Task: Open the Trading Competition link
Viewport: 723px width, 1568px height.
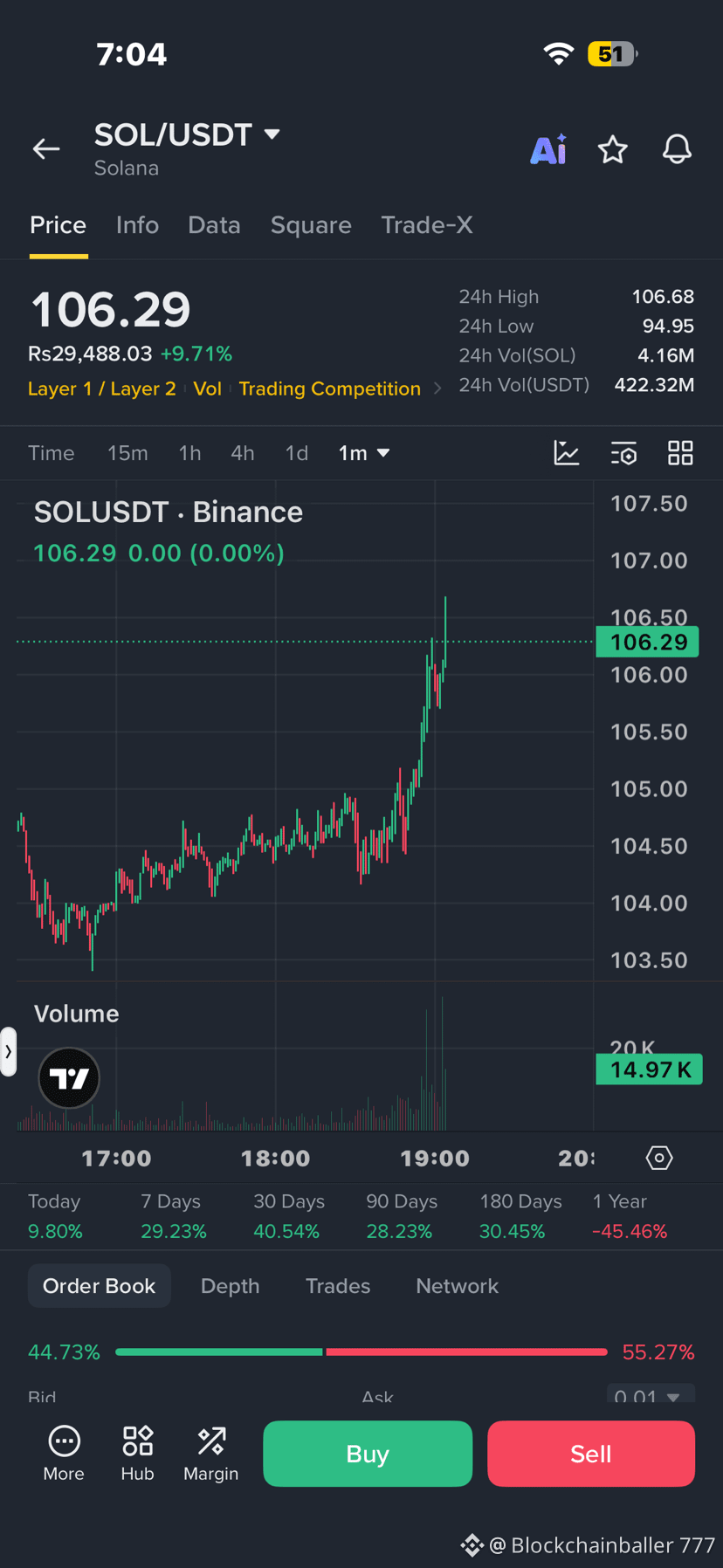Action: coord(329,389)
